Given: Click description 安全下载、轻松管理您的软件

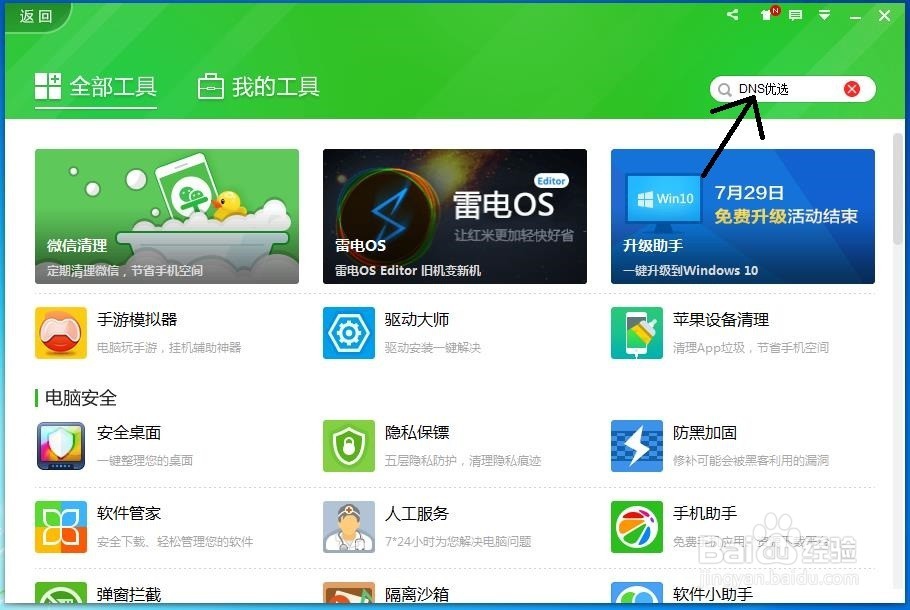Looking at the screenshot, I should pyautogui.click(x=175, y=542).
